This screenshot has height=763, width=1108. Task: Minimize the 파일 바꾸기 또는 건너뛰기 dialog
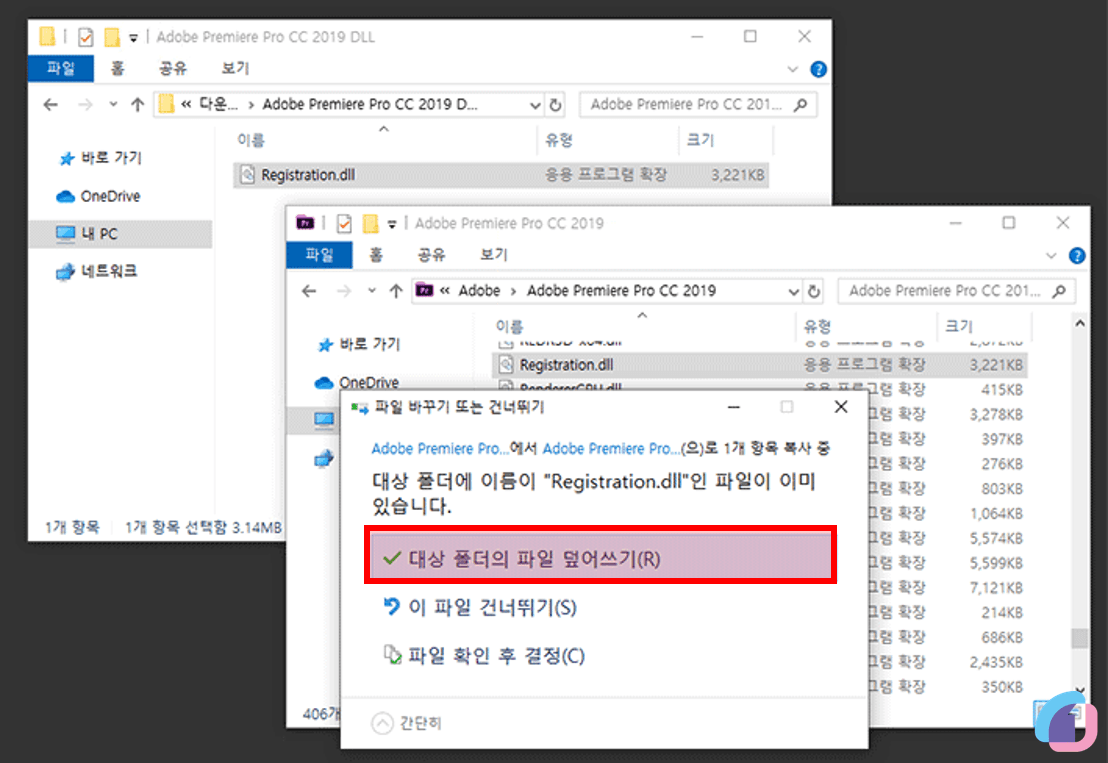coord(733,407)
